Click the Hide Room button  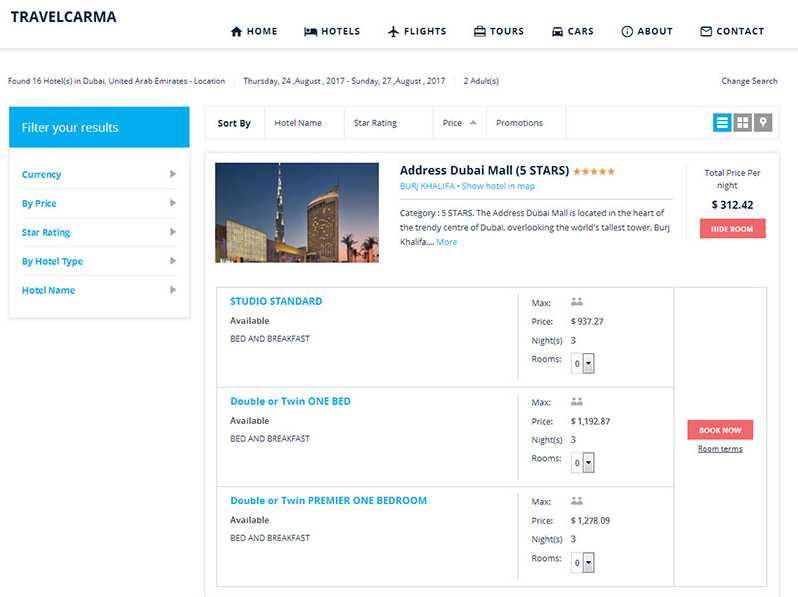732,229
